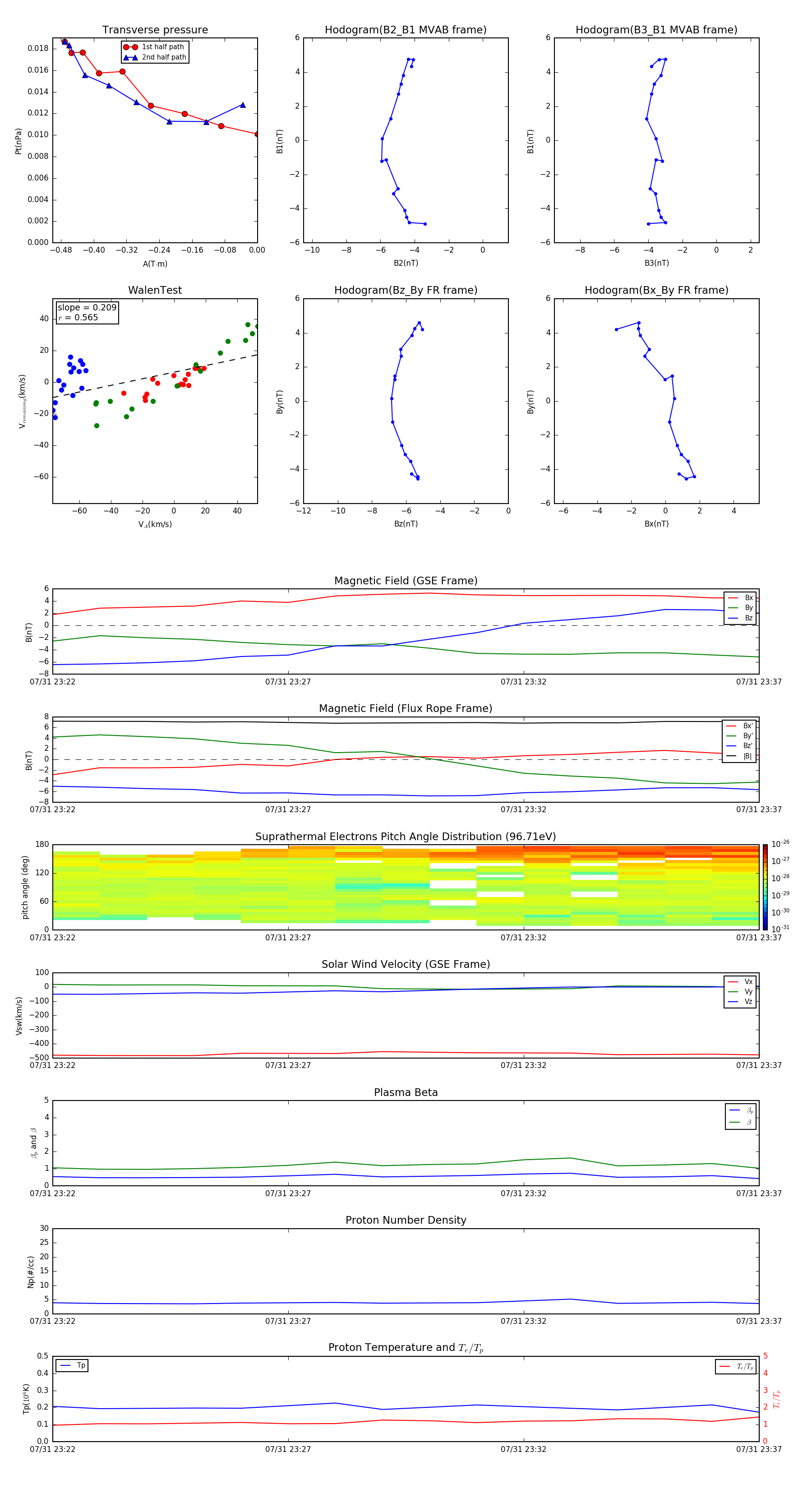The width and height of the screenshot is (812, 1489).
Task: Click 'By' in the GSE magnetic field legend
Action: coord(748,607)
